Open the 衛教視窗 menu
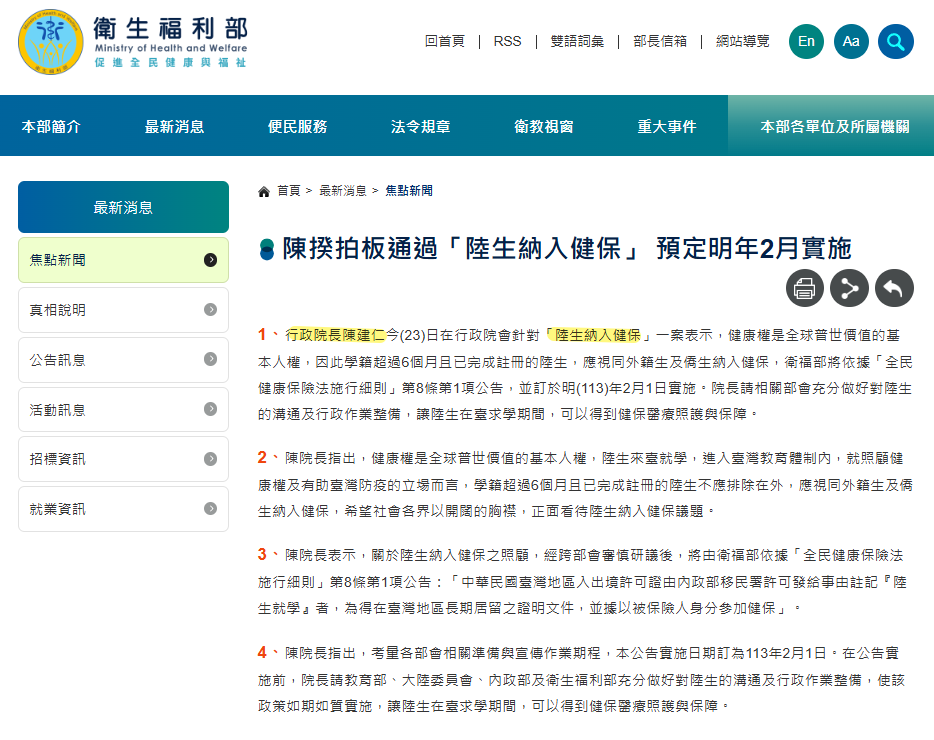 (544, 126)
